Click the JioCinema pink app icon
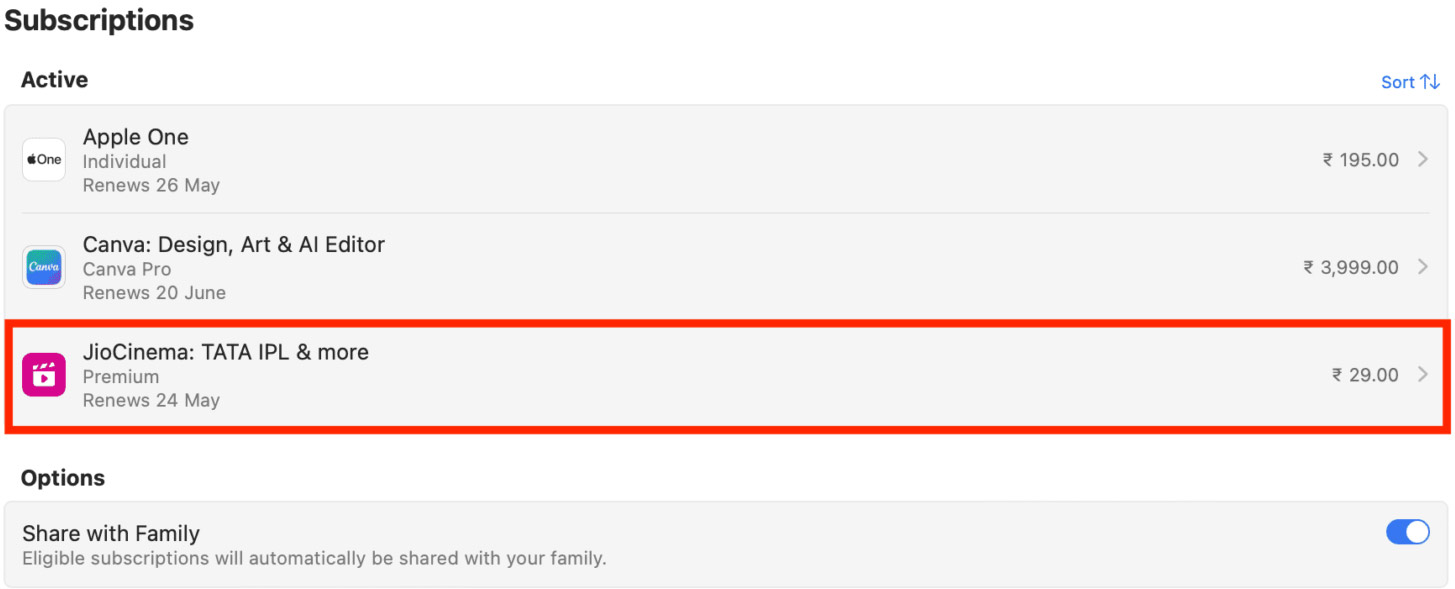The height and width of the screenshot is (589, 1455). point(43,374)
